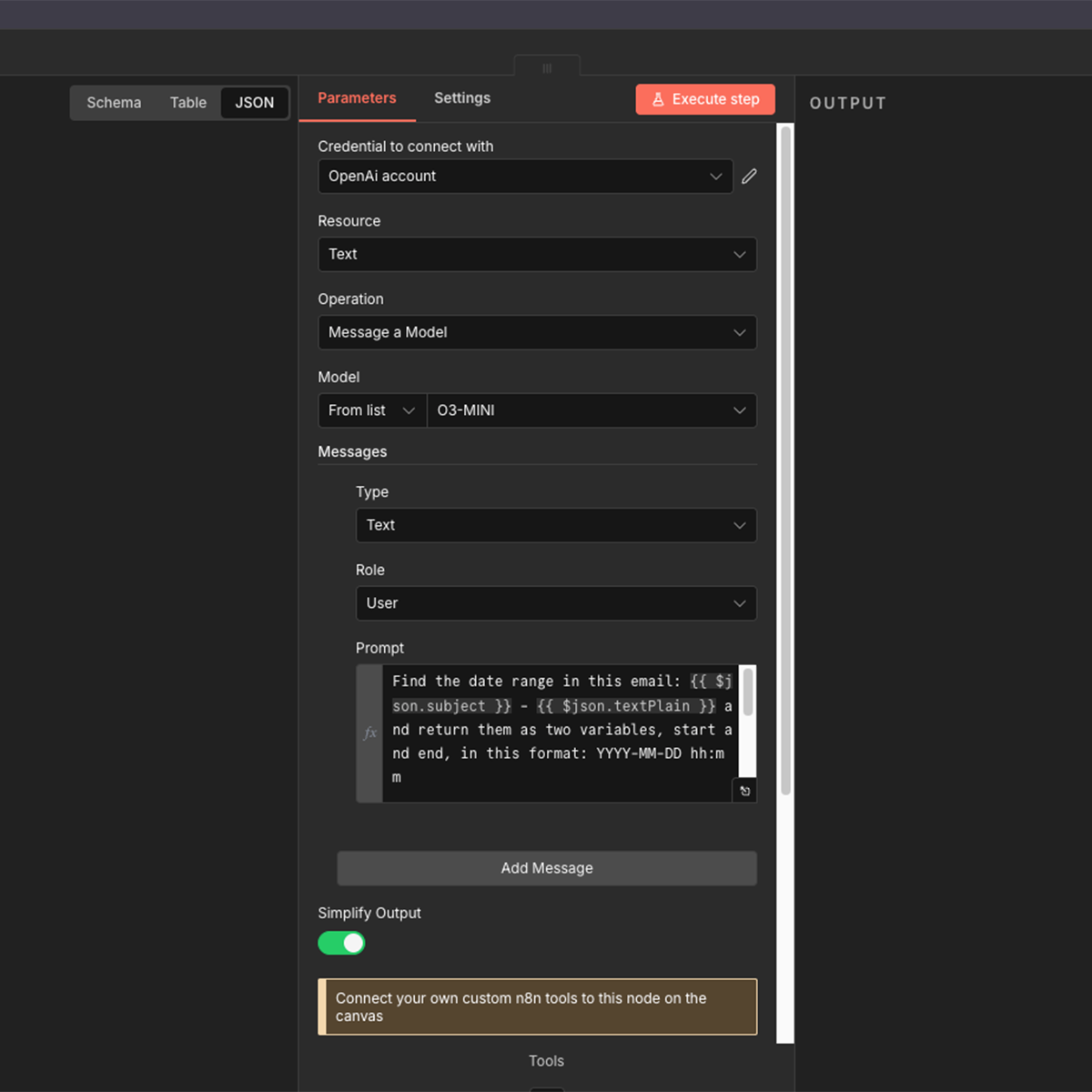Open the Settings tab

(461, 97)
